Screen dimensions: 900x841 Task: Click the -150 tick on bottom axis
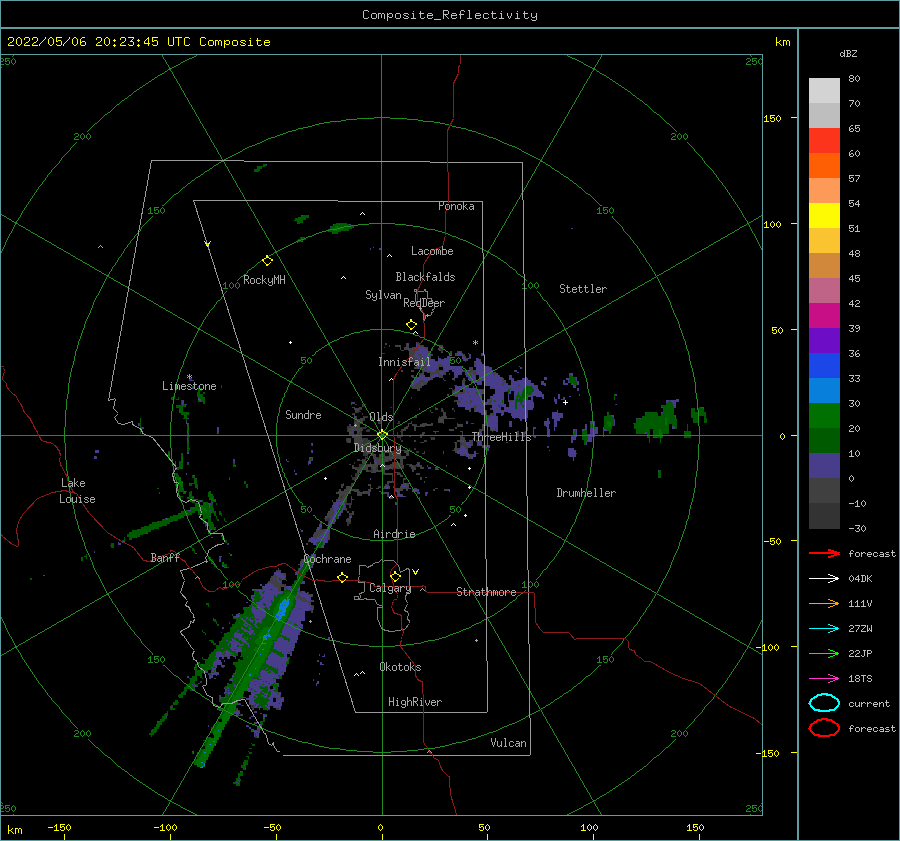(x=59, y=827)
